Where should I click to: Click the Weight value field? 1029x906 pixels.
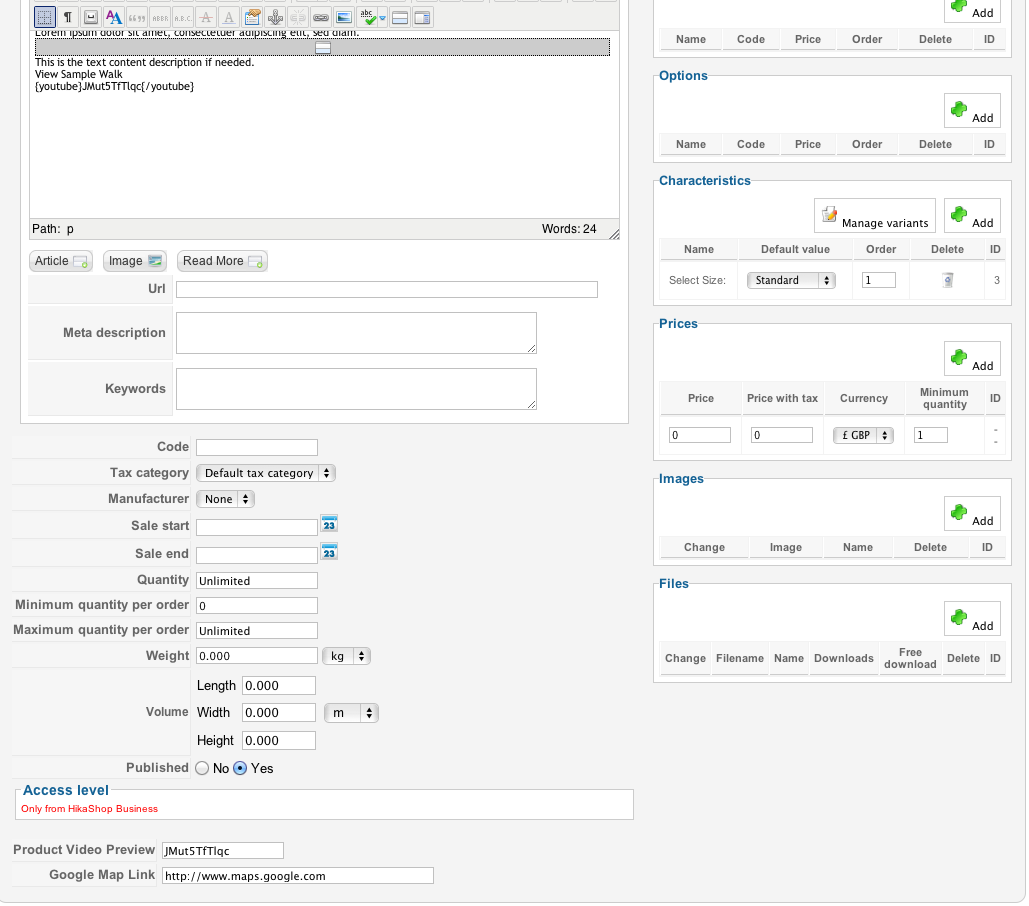257,657
